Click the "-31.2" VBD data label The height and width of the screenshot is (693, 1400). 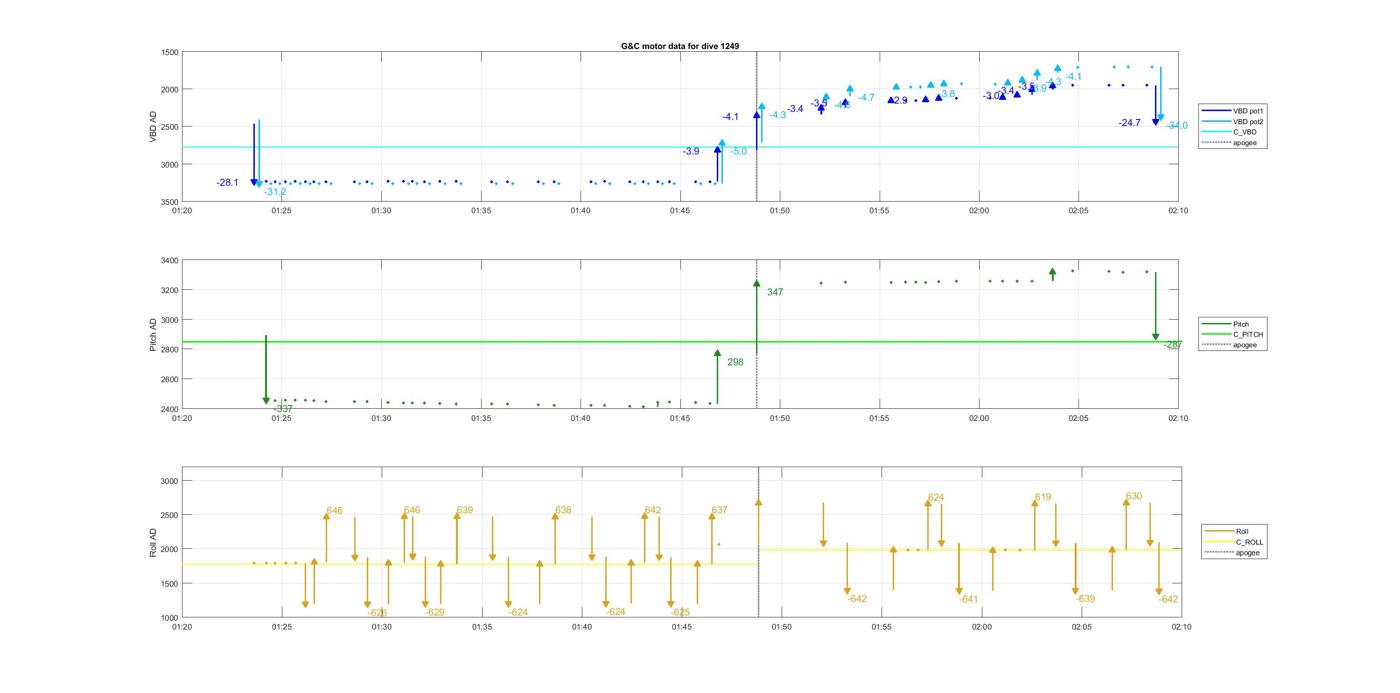click(275, 191)
